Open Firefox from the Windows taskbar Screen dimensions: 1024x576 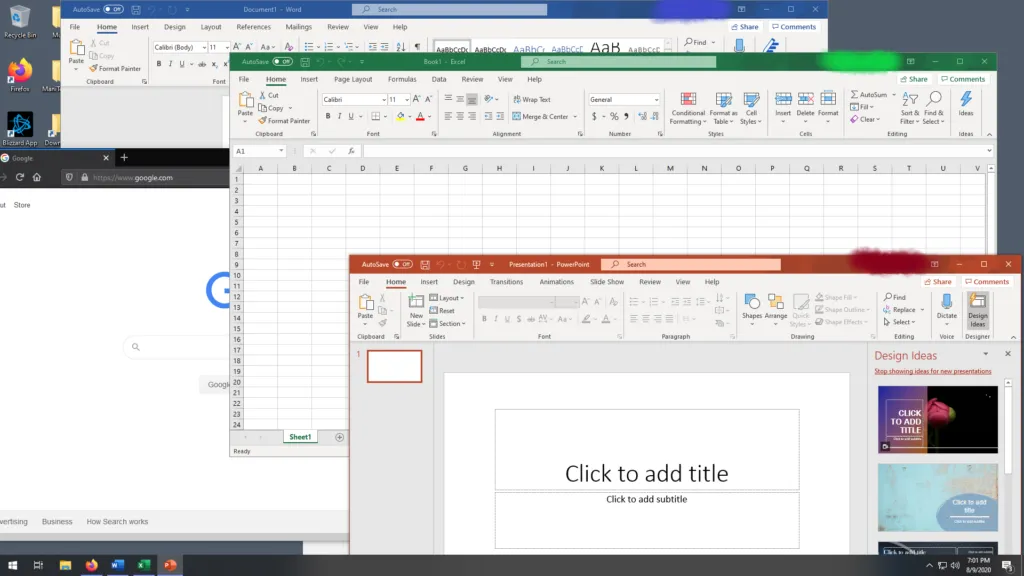[x=92, y=565]
